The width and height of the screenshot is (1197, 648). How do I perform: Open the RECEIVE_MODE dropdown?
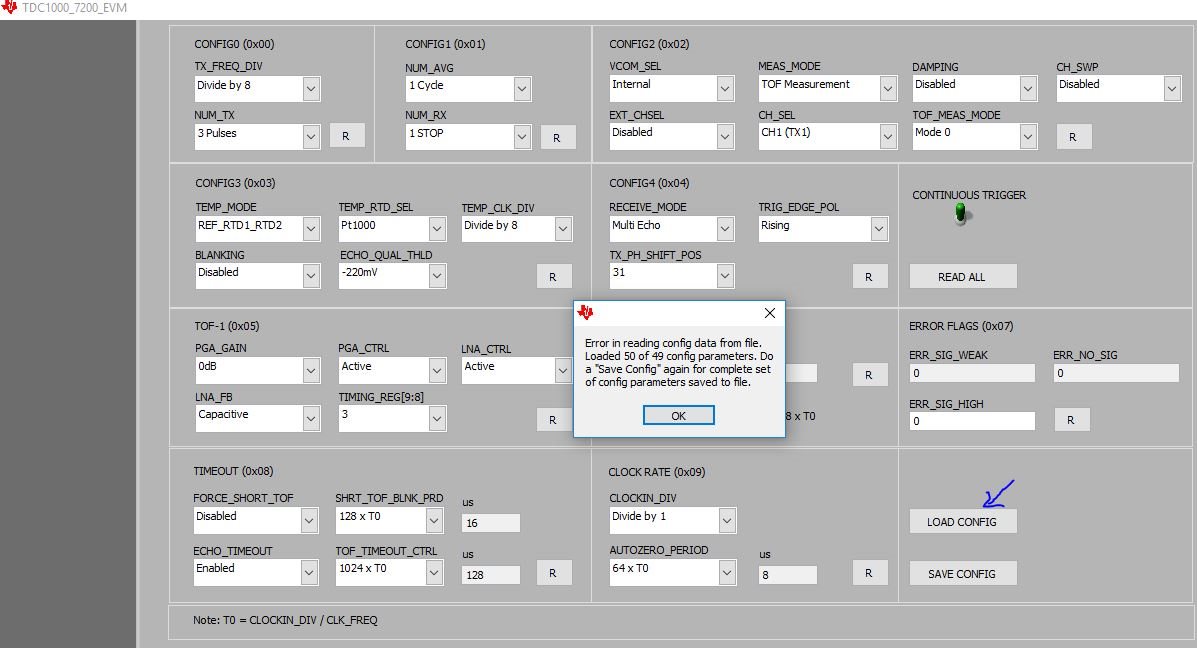click(x=726, y=228)
